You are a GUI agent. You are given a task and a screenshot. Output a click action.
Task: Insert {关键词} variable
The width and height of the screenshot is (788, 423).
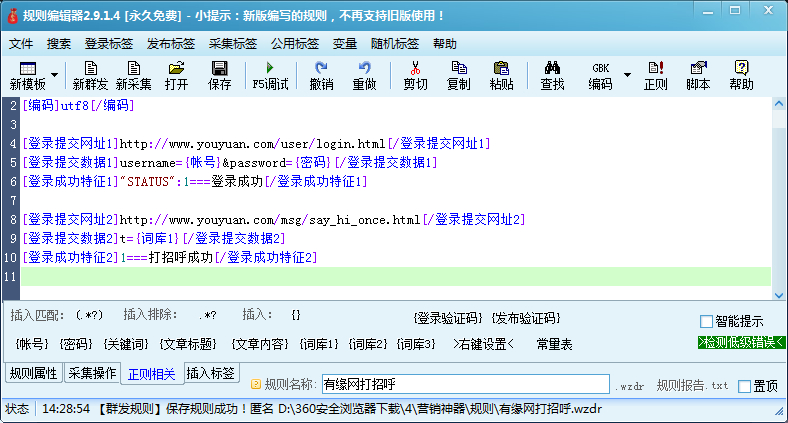coord(126,344)
